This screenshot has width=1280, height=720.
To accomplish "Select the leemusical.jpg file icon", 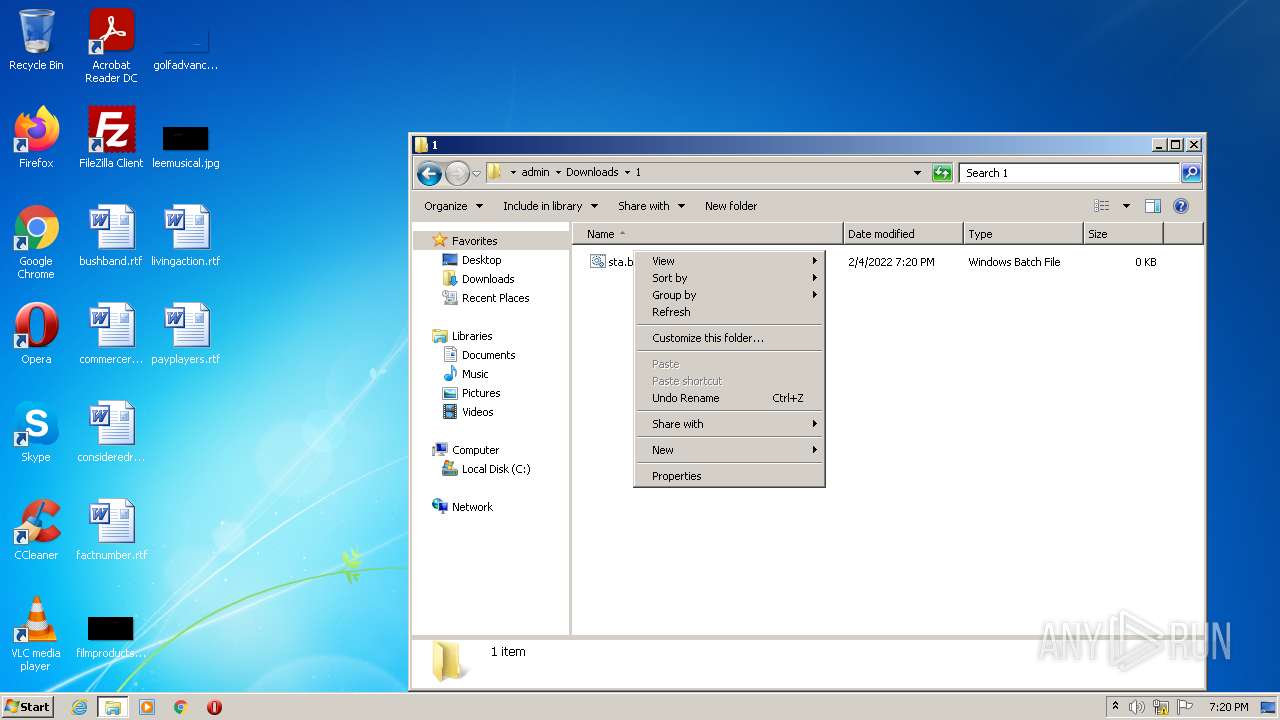I will [x=186, y=146].
